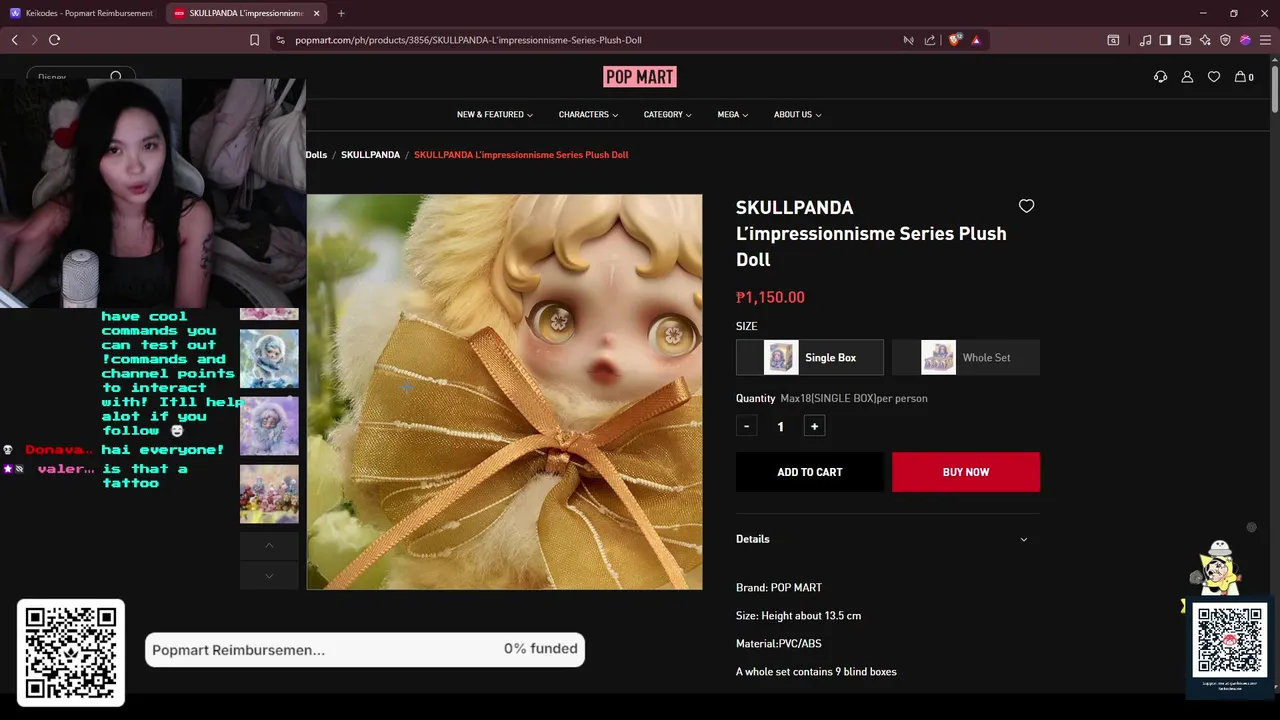Click the Brave Rewards triangle icon
Image resolution: width=1280 pixels, height=720 pixels.
(976, 40)
